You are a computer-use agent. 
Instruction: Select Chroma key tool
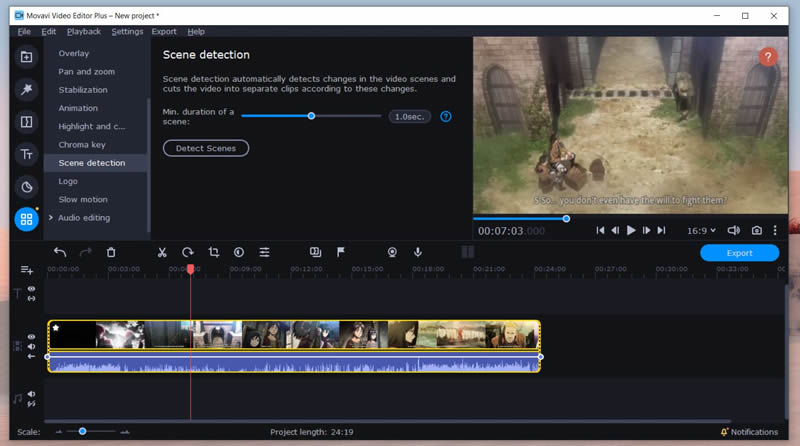[82, 144]
